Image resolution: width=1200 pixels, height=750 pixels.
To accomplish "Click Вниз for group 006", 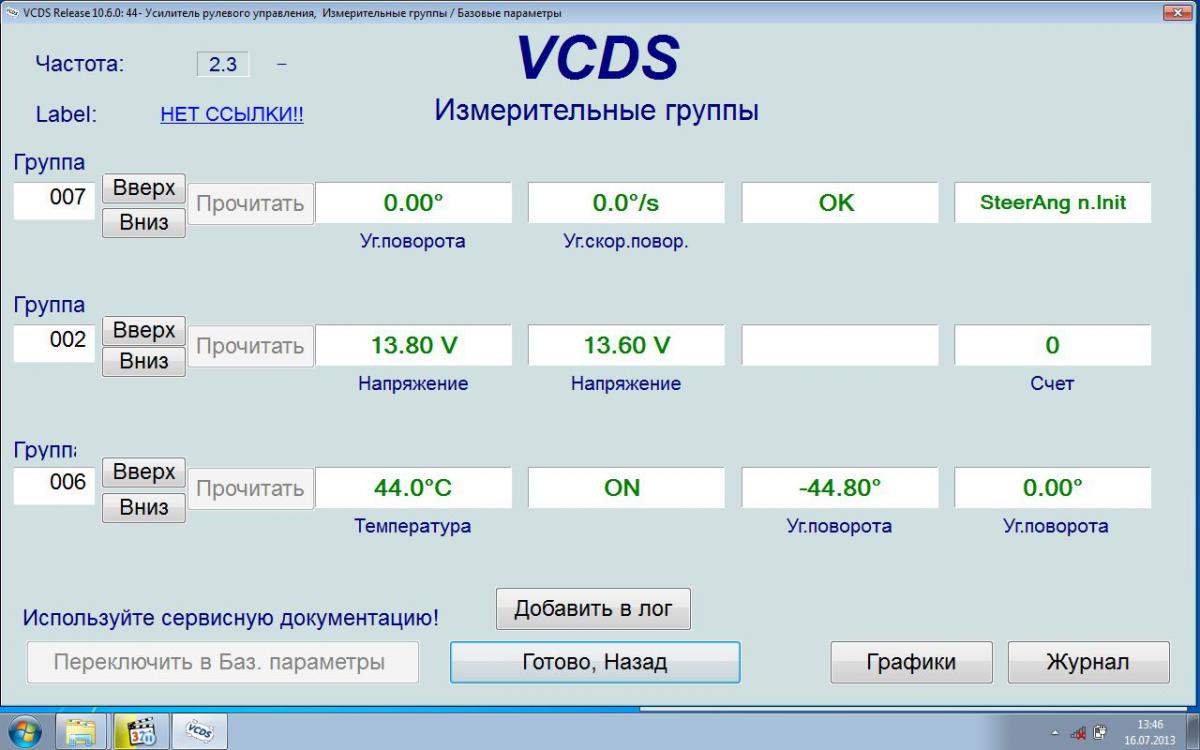I will 144,507.
